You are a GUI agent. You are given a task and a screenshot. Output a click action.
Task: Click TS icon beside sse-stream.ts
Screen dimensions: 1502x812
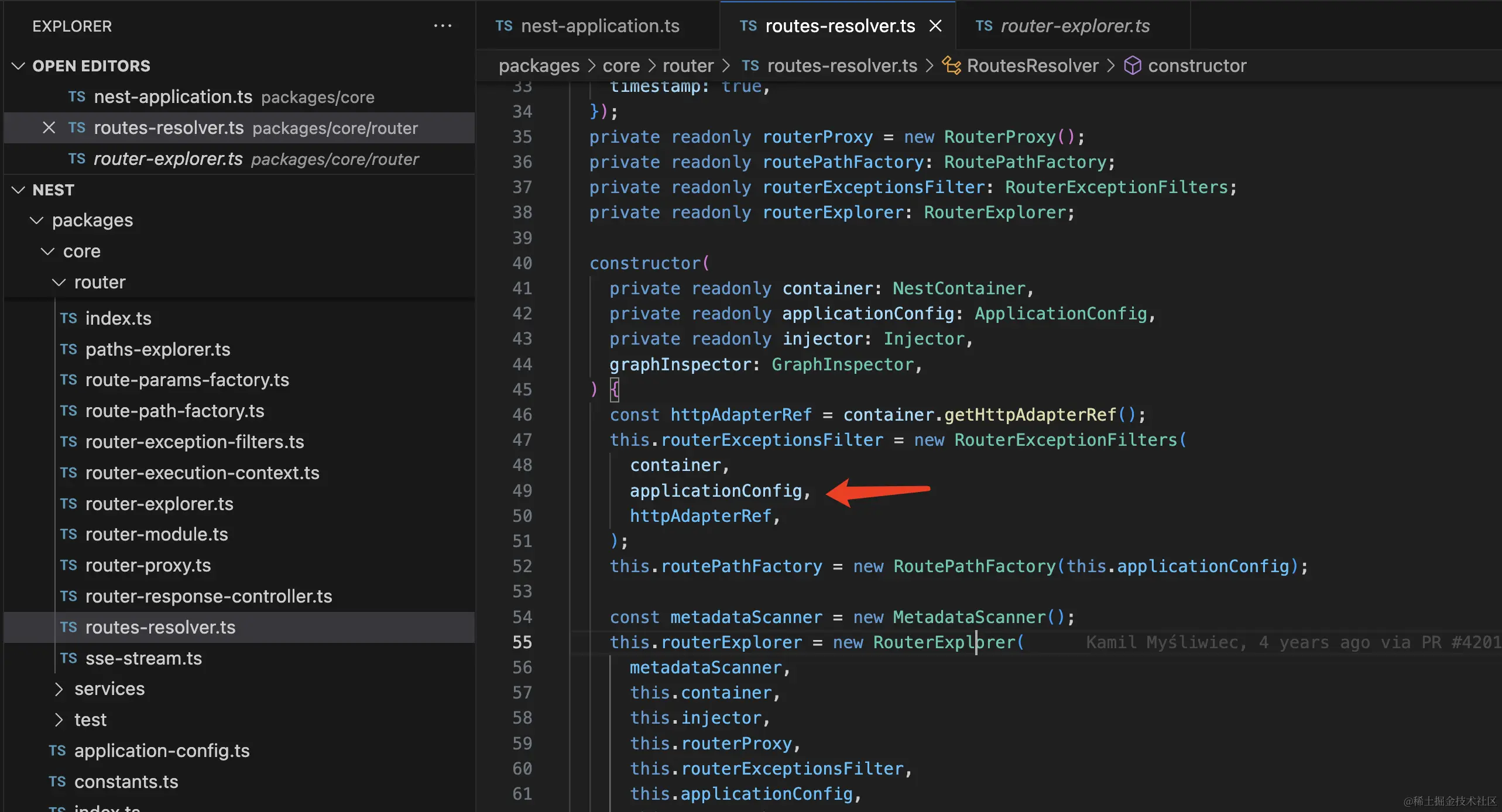[68, 658]
